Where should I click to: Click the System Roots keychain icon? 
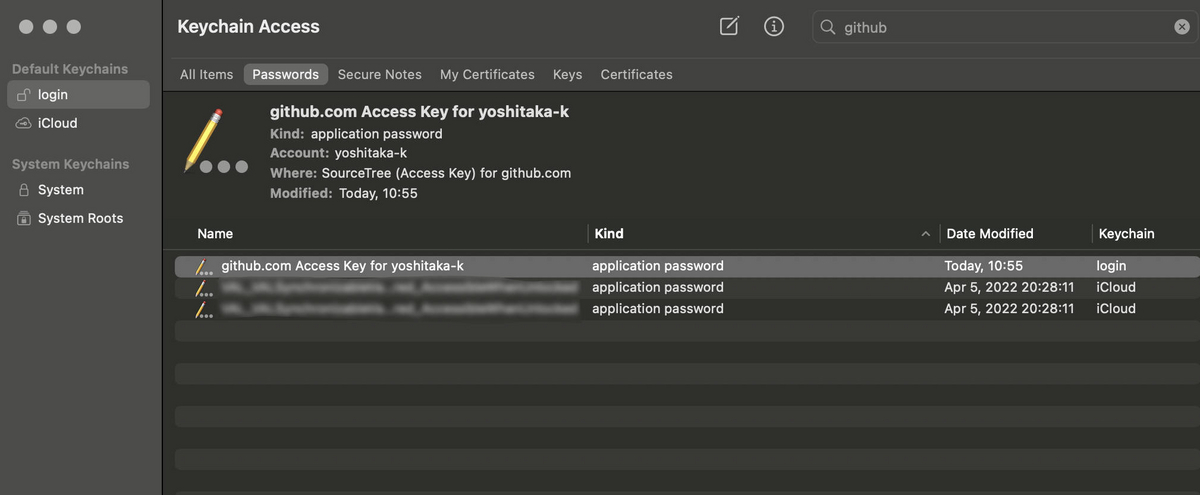click(24, 219)
